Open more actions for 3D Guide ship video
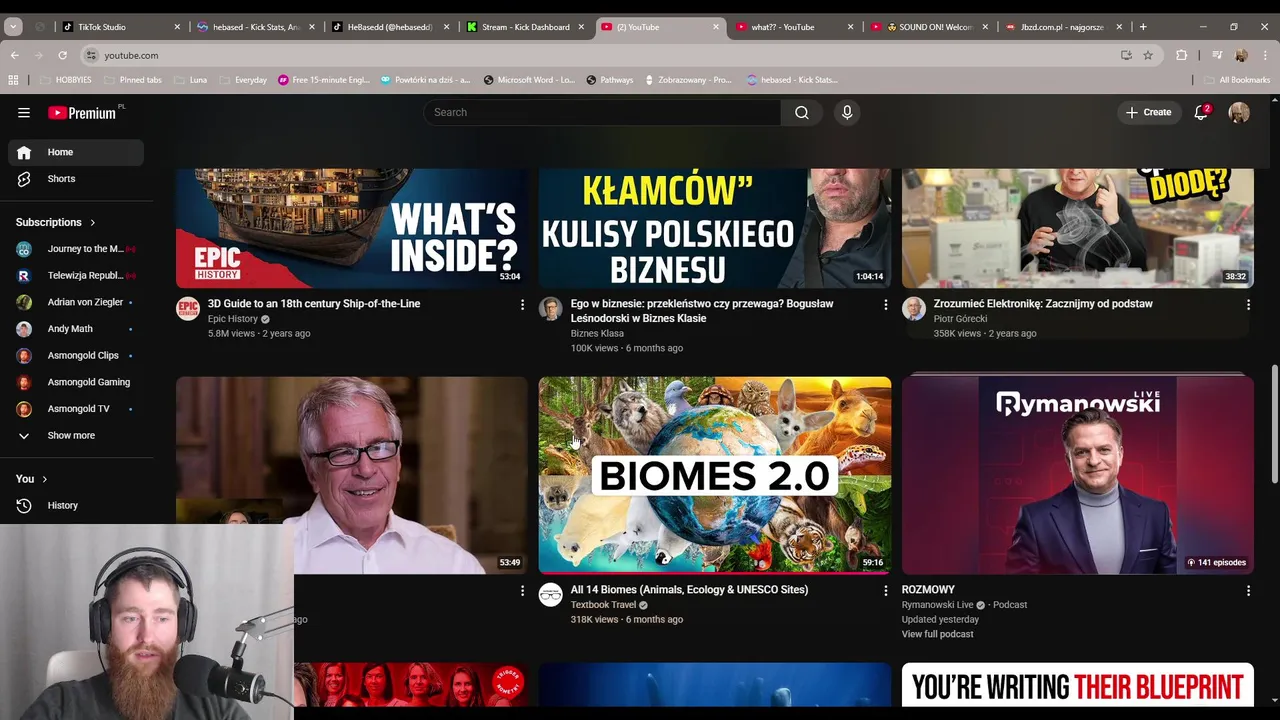1280x720 pixels. [522, 304]
